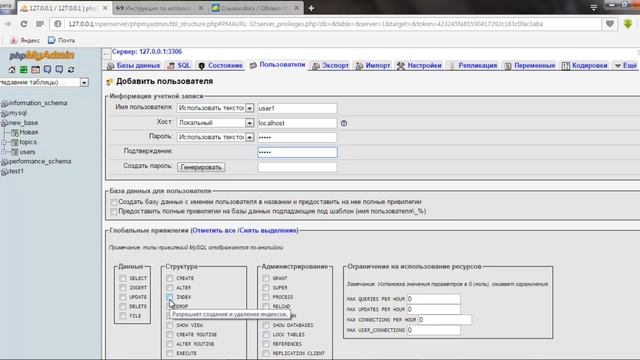
Task: Click the 'Отметить все' link
Action: point(214,231)
